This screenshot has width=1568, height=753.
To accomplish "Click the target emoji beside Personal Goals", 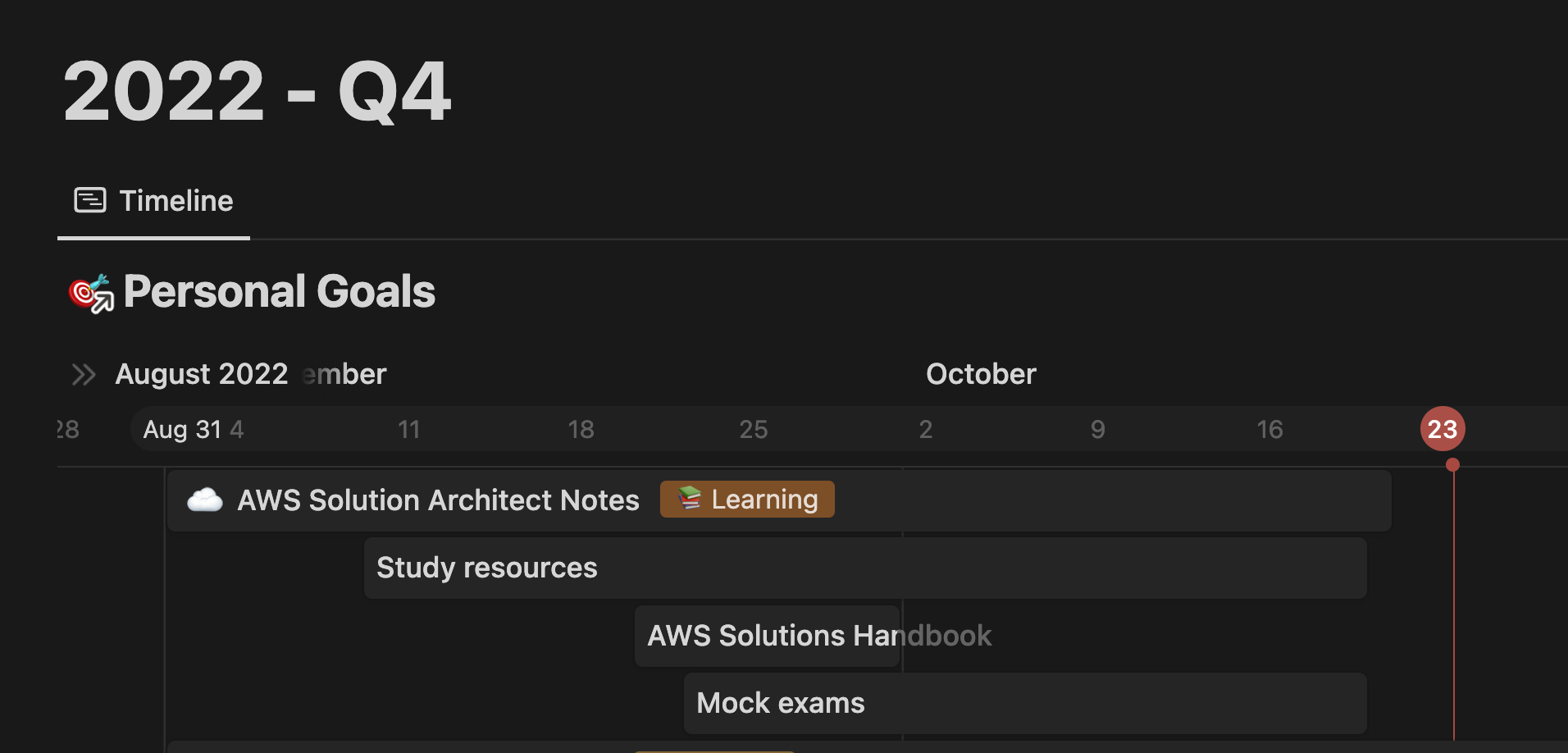I will [91, 293].
